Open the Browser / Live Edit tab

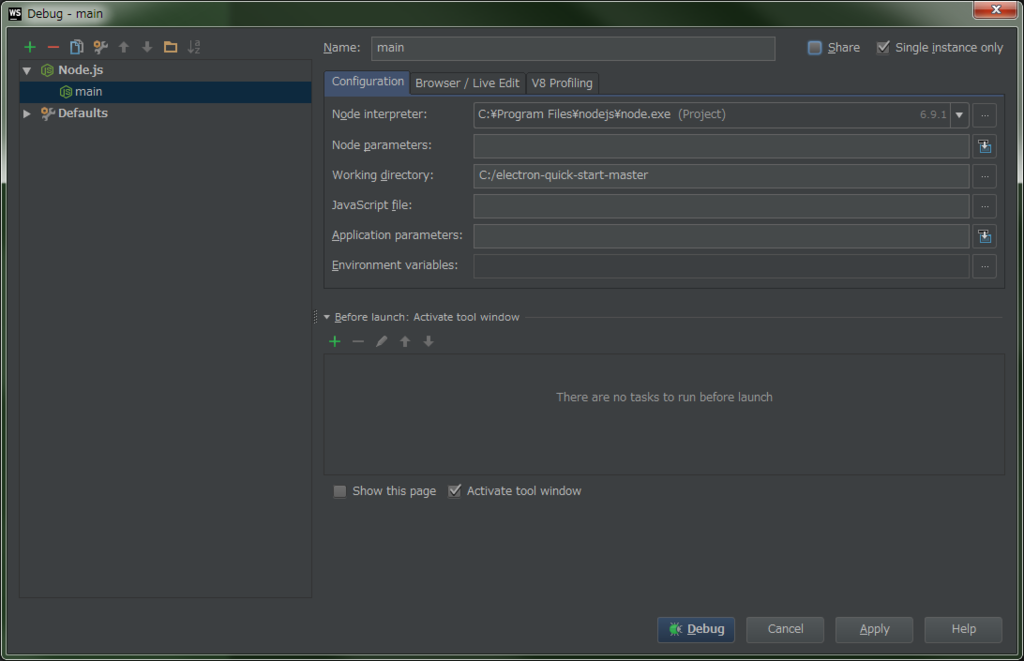(x=468, y=83)
